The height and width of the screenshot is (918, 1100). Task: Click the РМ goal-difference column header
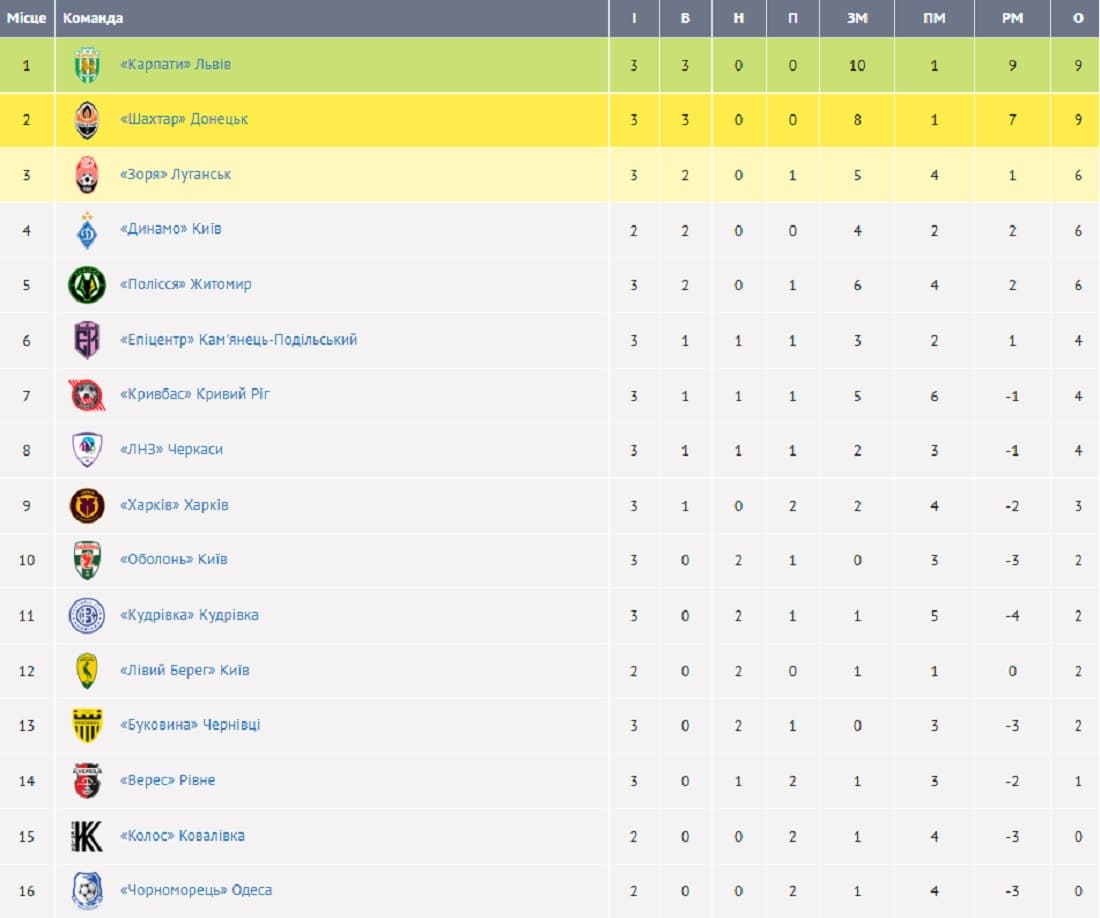[1012, 18]
